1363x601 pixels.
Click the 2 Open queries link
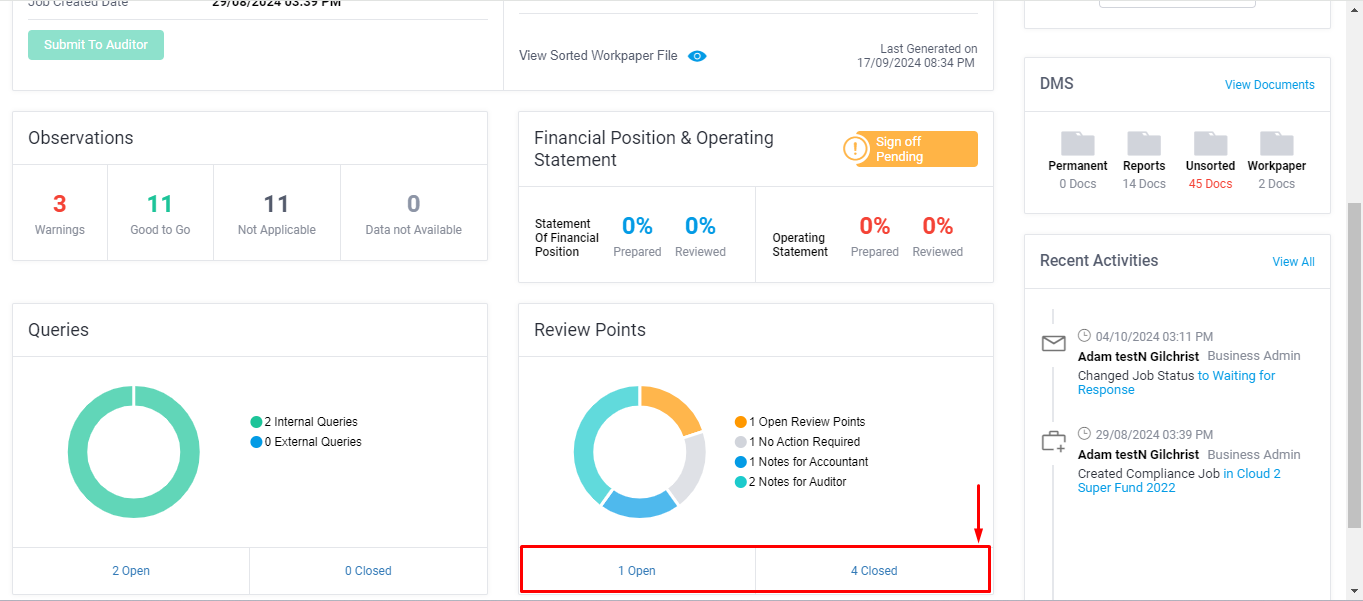pyautogui.click(x=131, y=571)
